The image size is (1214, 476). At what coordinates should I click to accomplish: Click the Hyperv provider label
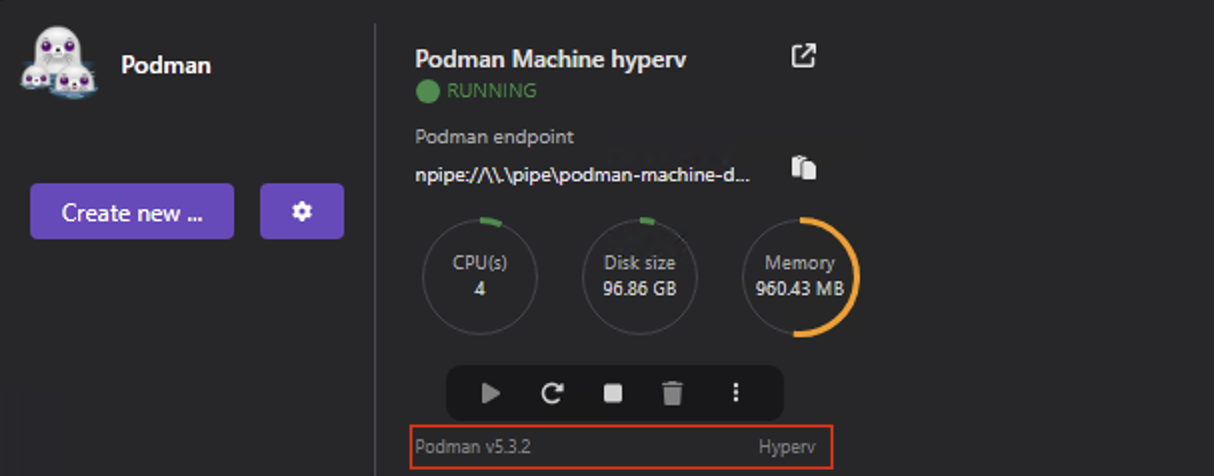tap(786, 447)
